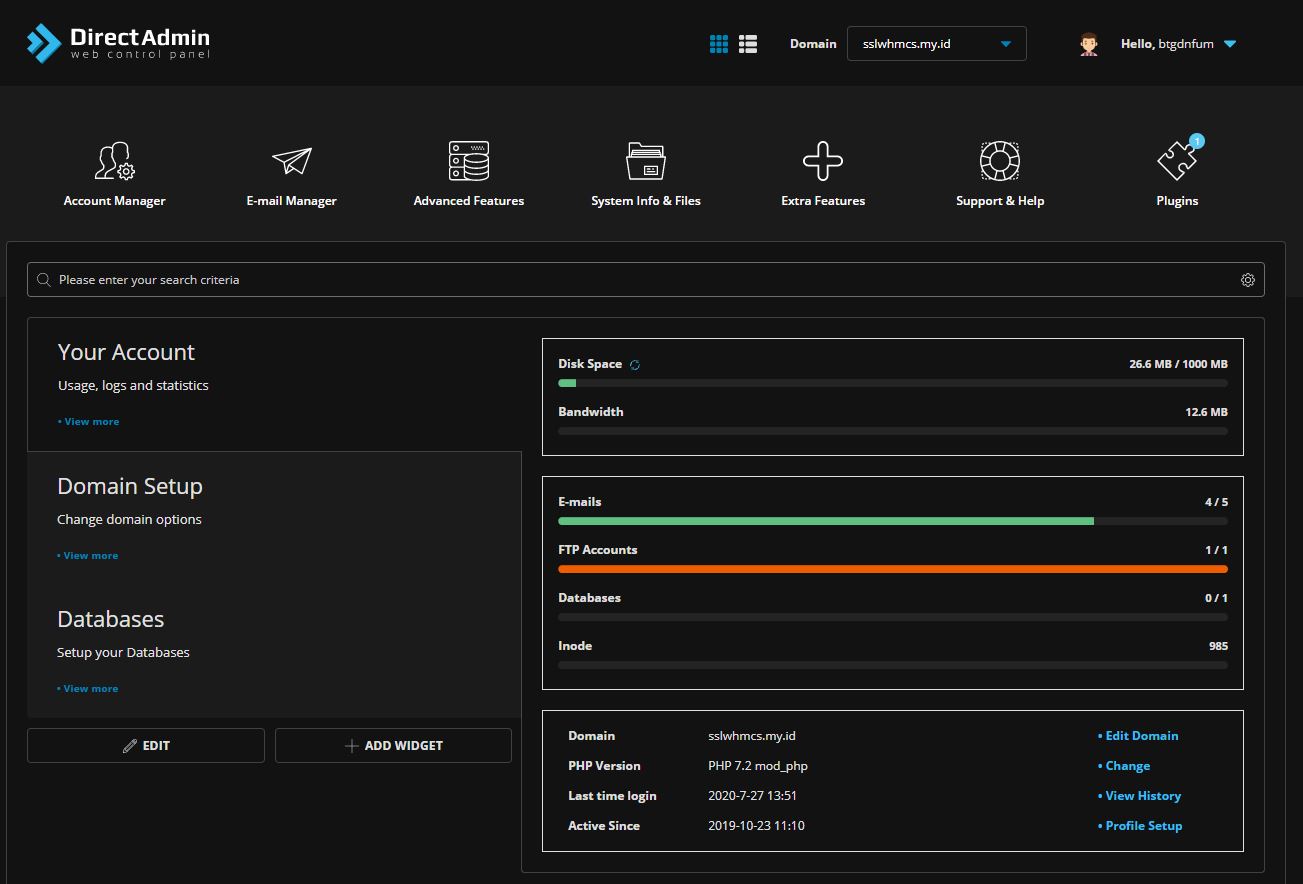The height and width of the screenshot is (884, 1303).
Task: Expand the Hello btgdnfum user menu
Action: click(1179, 44)
